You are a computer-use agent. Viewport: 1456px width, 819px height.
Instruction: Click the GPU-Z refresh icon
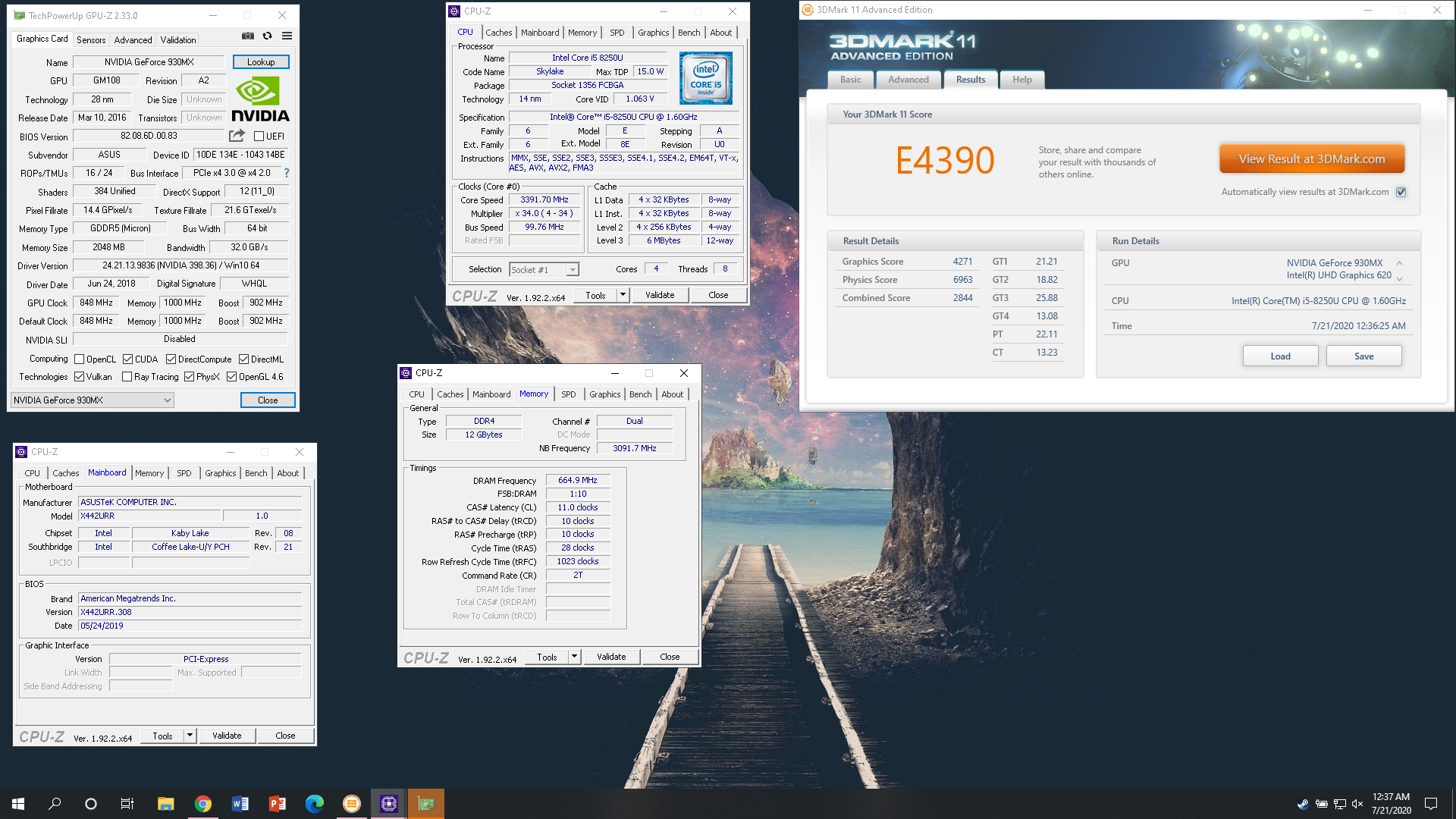[267, 36]
